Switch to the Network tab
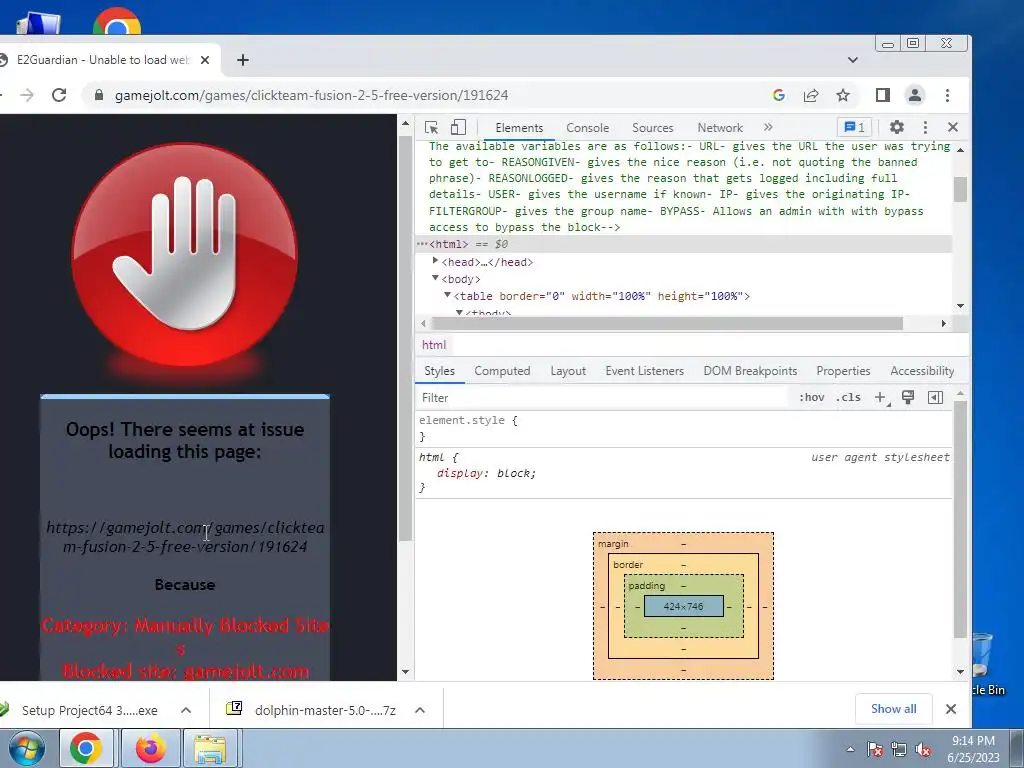Image resolution: width=1024 pixels, height=768 pixels. 720,128
